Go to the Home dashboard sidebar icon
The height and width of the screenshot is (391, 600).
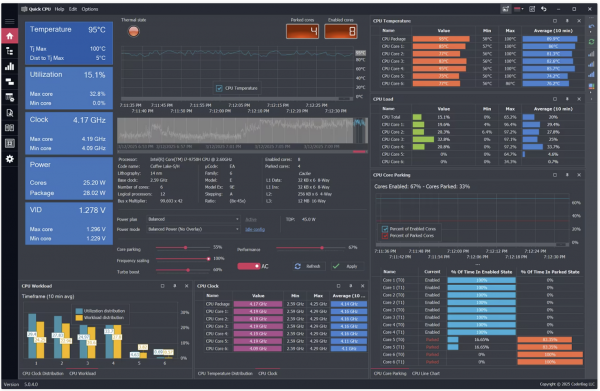pos(10,36)
